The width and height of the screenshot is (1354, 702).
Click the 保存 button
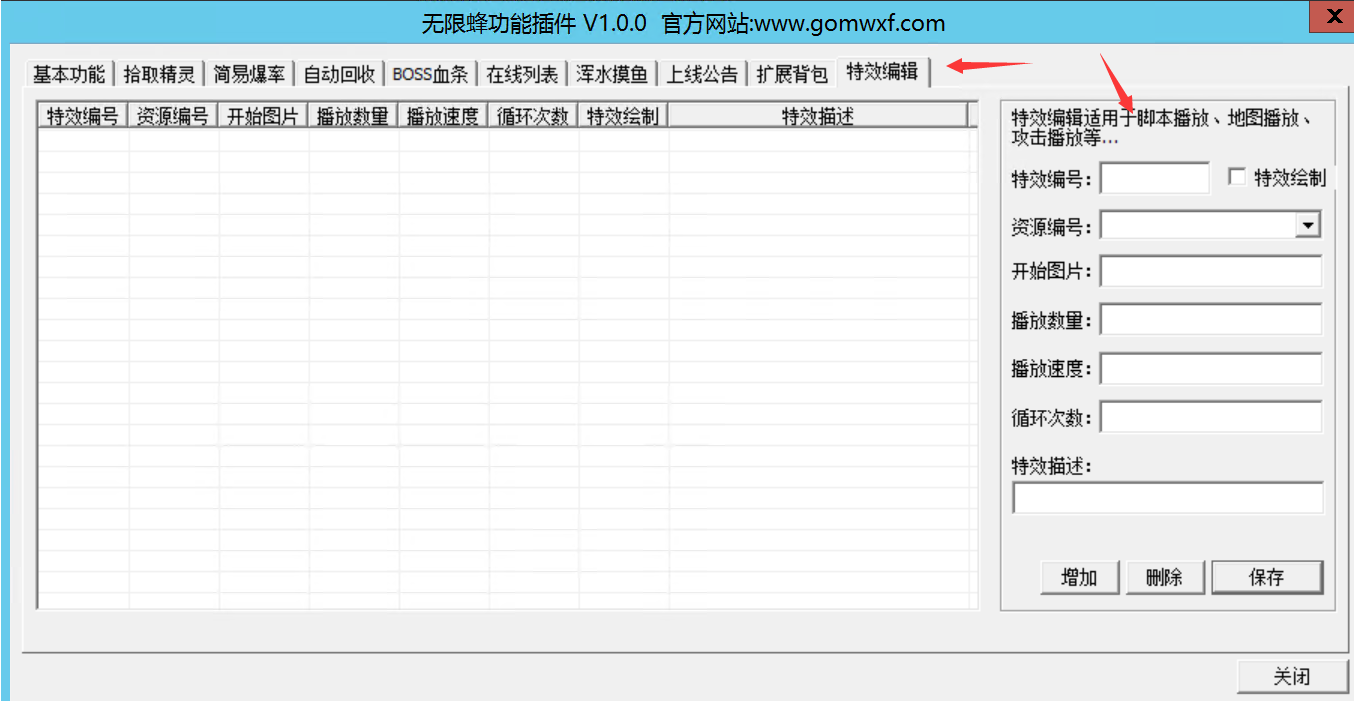coord(1266,577)
